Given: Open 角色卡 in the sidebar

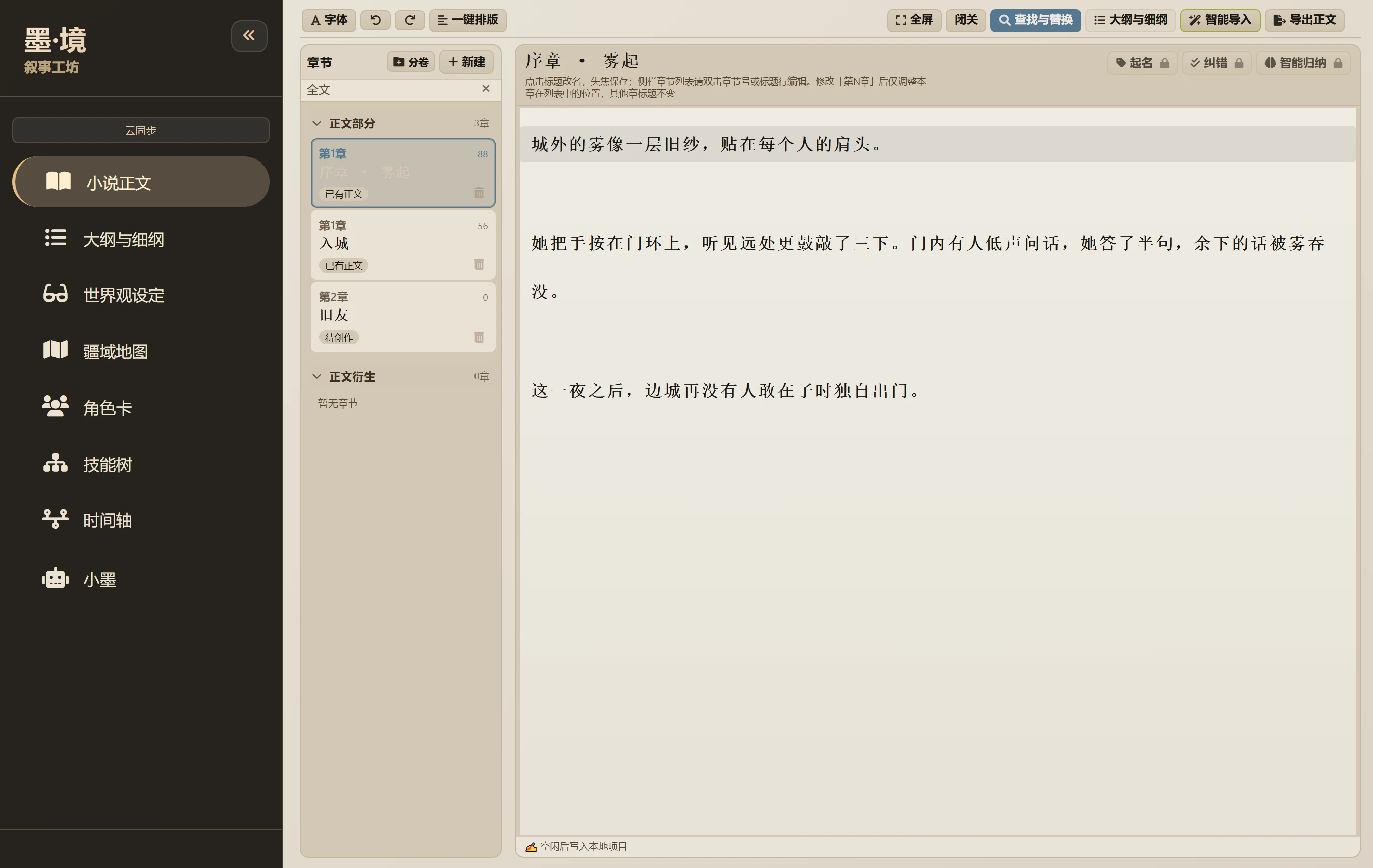Looking at the screenshot, I should pos(141,407).
